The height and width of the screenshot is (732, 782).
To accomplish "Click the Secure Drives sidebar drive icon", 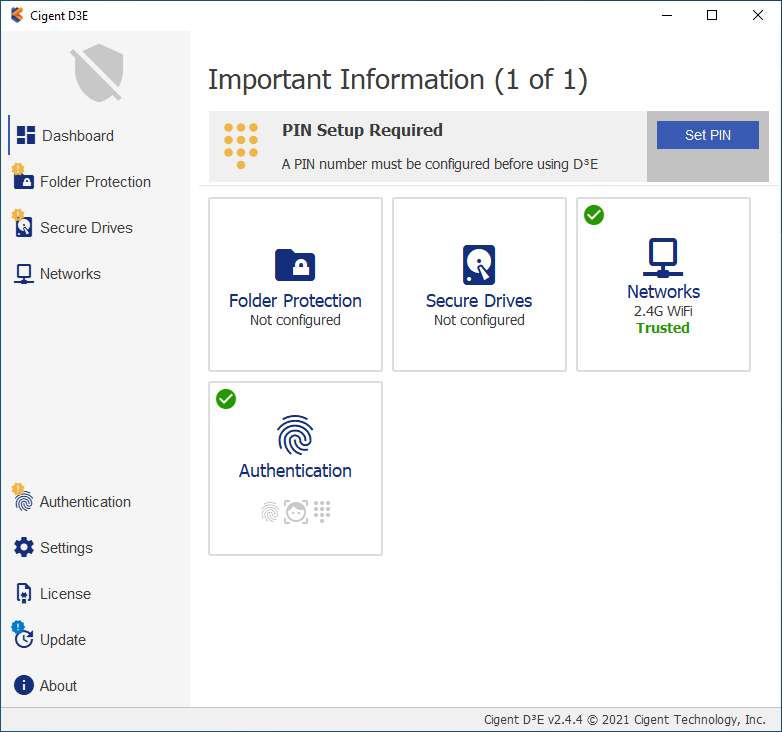I will coord(23,227).
